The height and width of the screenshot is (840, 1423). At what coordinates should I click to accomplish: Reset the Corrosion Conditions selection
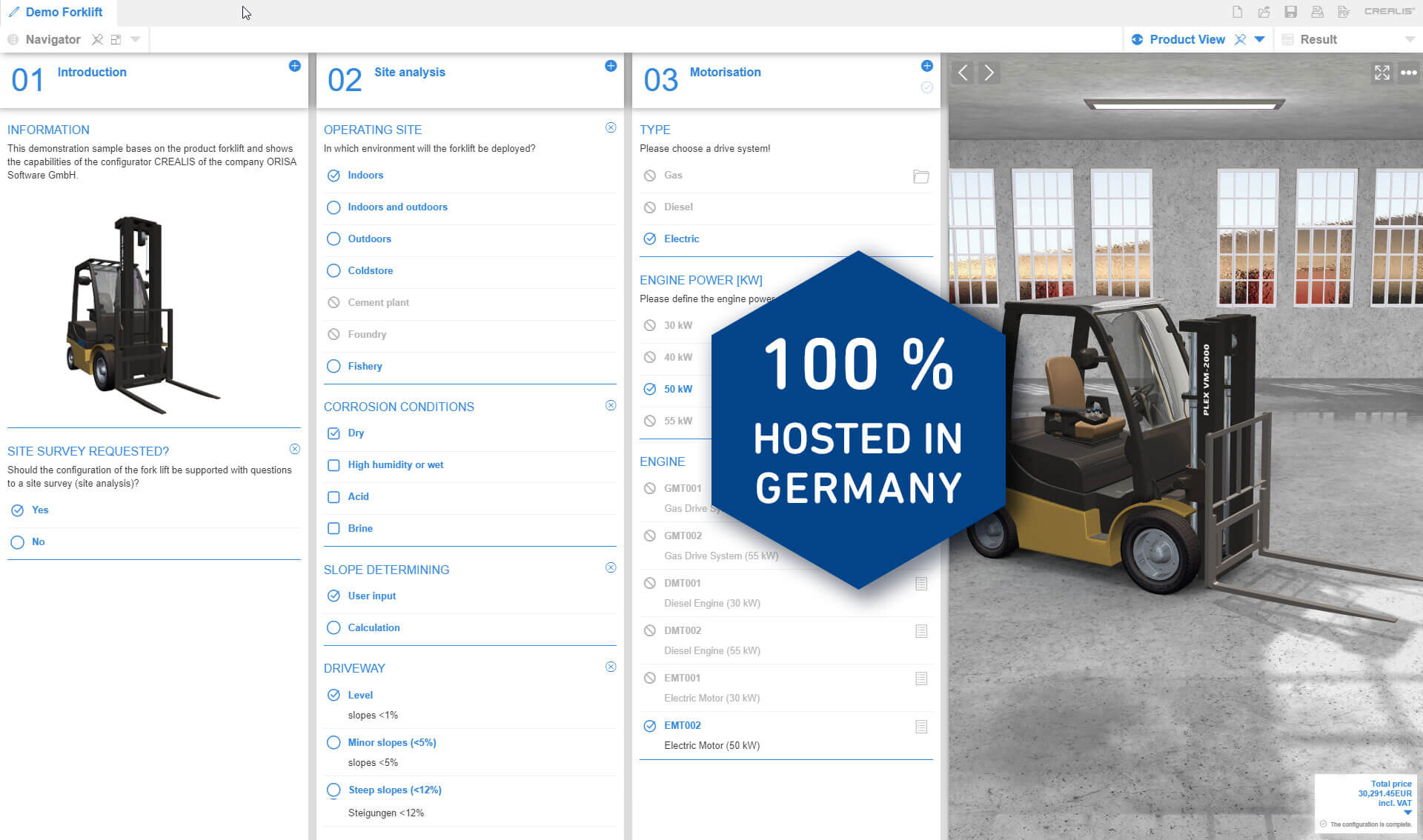pos(611,405)
